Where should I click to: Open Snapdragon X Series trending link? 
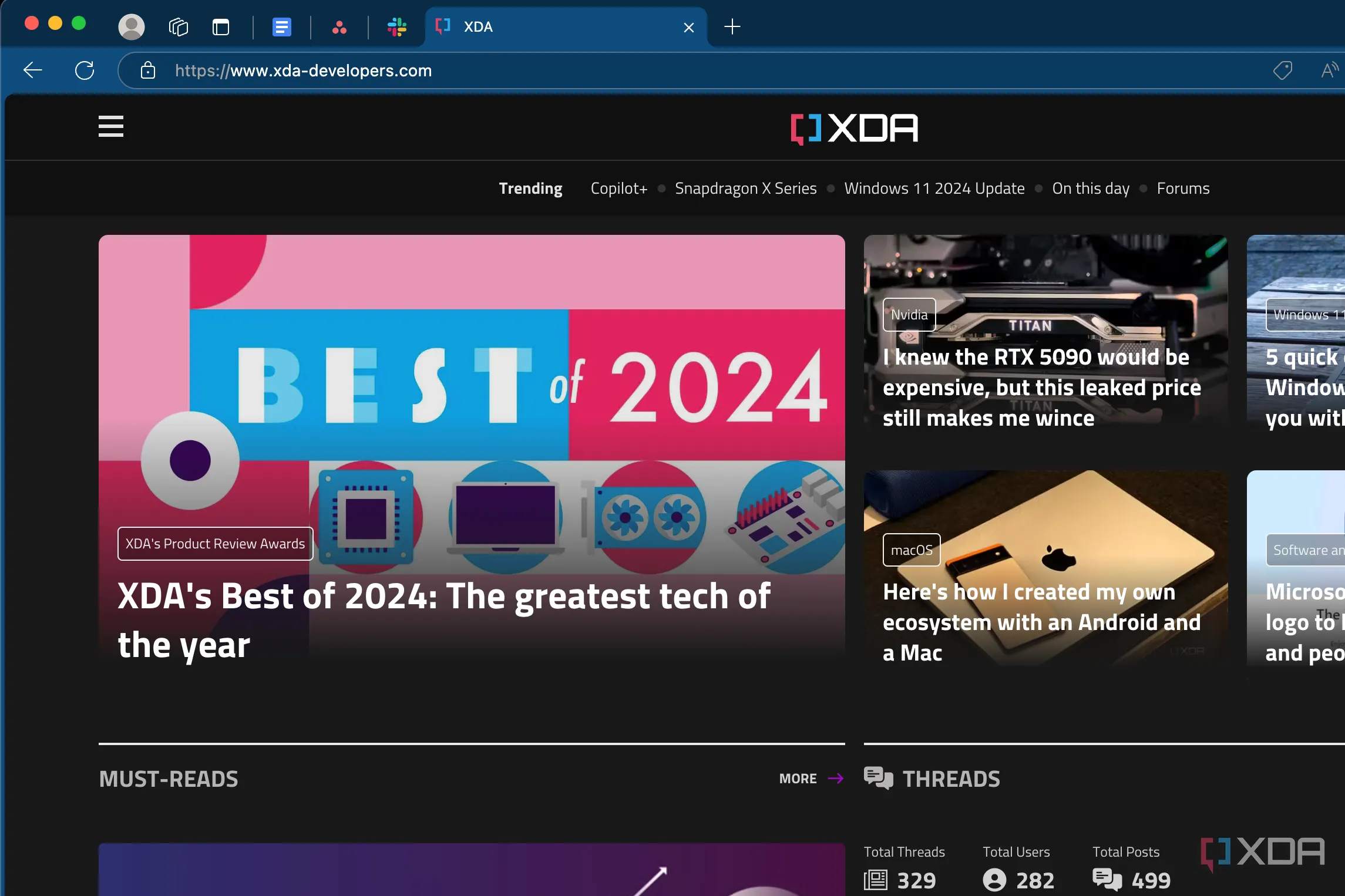(x=746, y=188)
